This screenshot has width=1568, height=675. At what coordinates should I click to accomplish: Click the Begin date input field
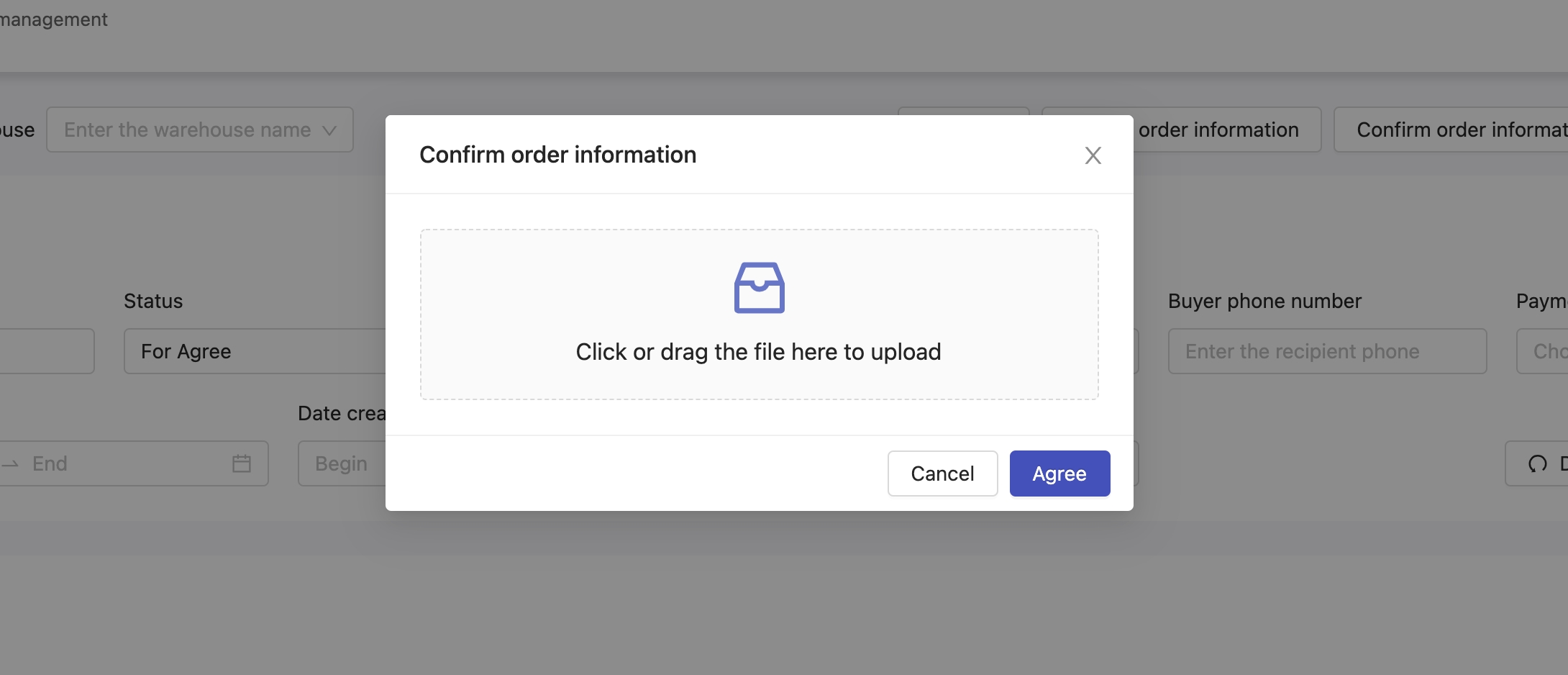click(x=342, y=463)
